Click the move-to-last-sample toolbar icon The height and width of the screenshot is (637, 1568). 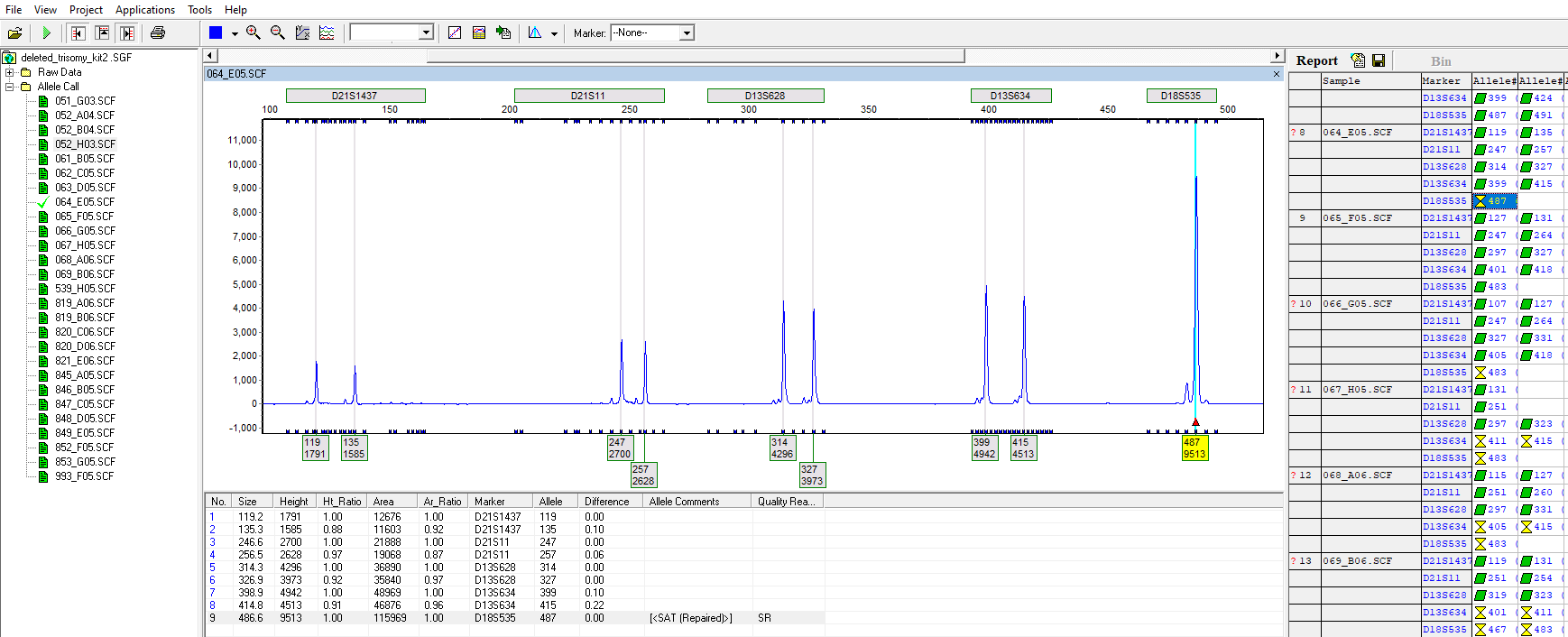pyautogui.click(x=127, y=33)
